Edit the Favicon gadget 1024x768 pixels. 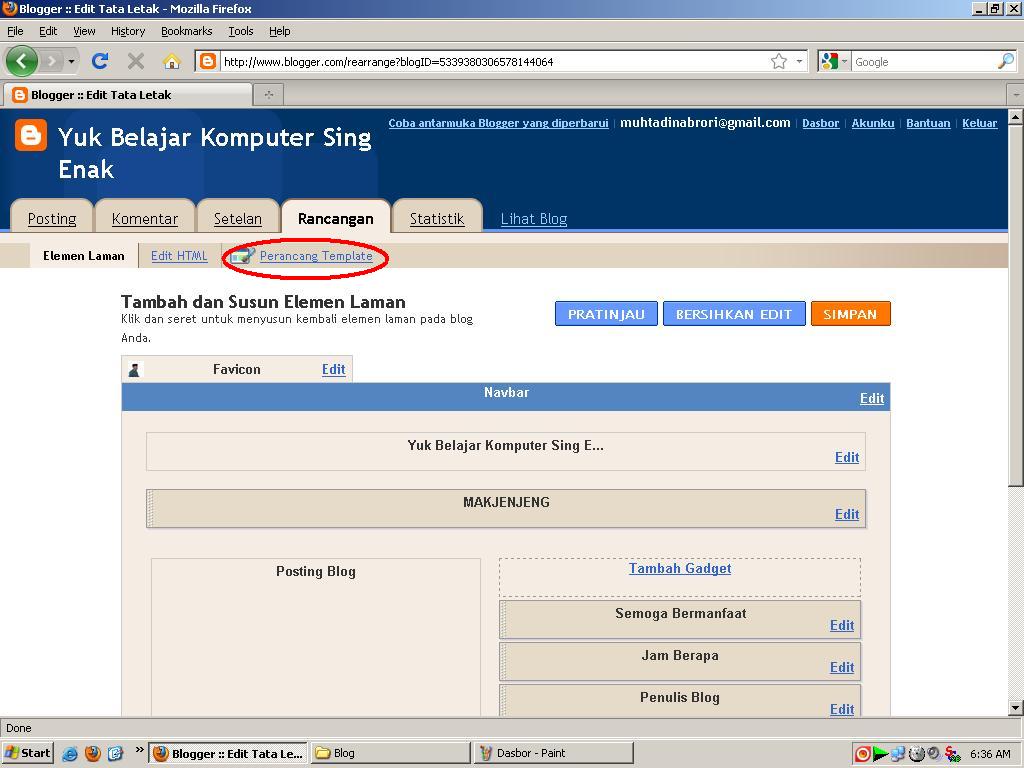(x=333, y=370)
